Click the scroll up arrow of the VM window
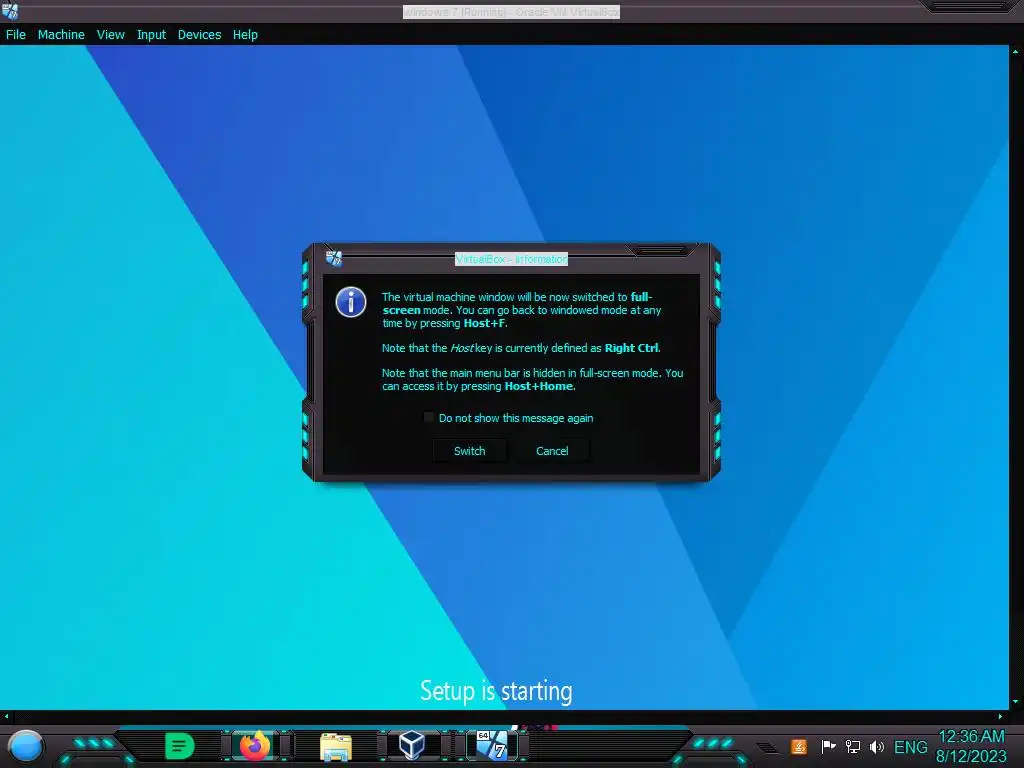Image resolution: width=1024 pixels, height=768 pixels. [1016, 51]
